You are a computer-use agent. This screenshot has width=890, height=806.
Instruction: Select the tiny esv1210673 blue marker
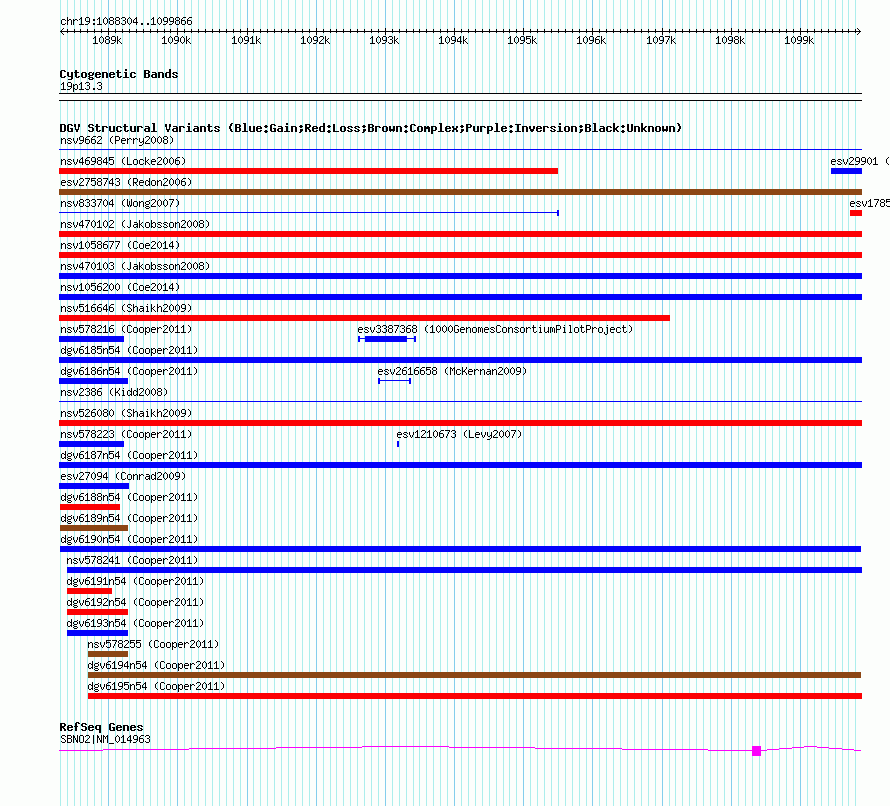(398, 444)
